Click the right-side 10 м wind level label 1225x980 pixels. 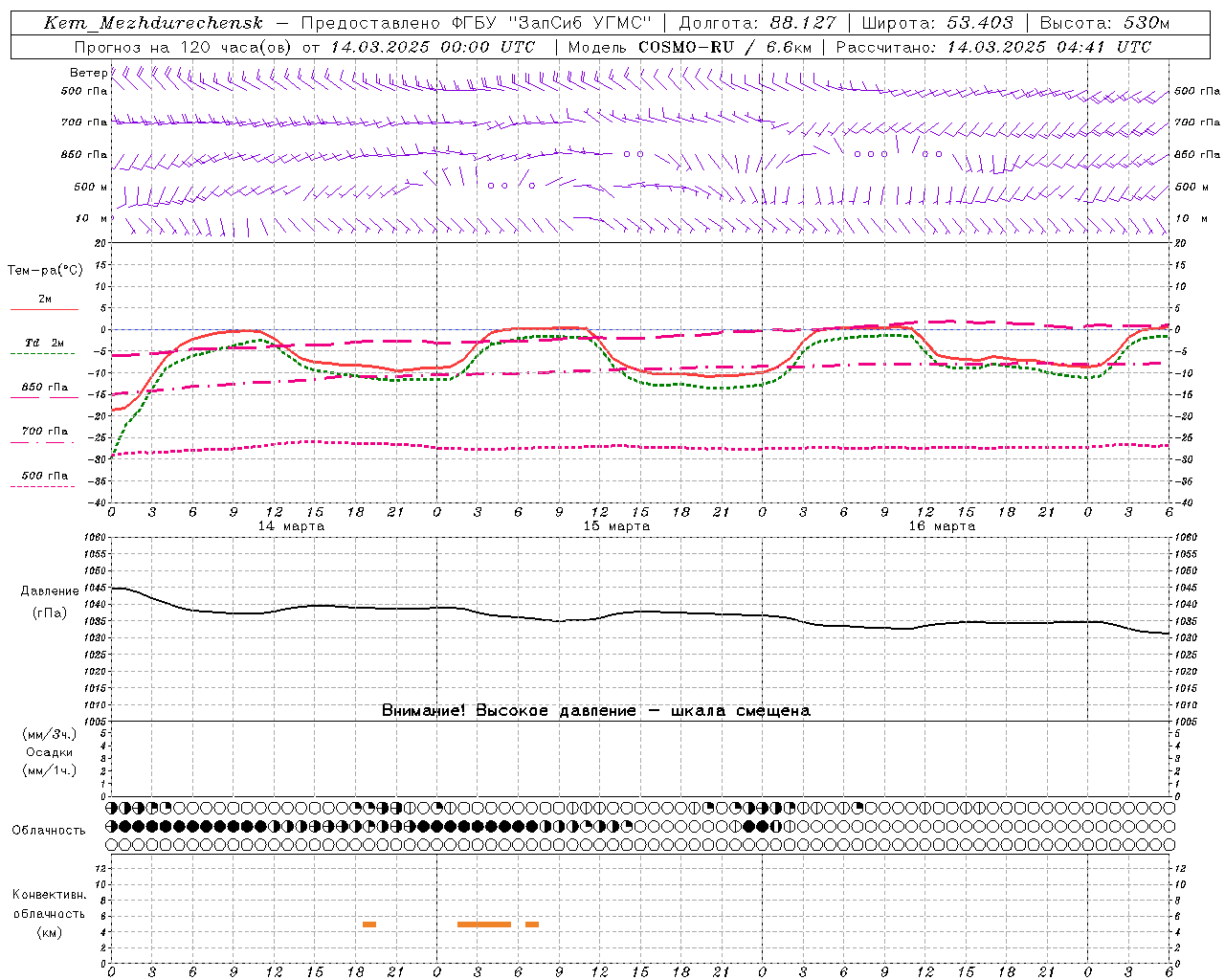(1191, 218)
